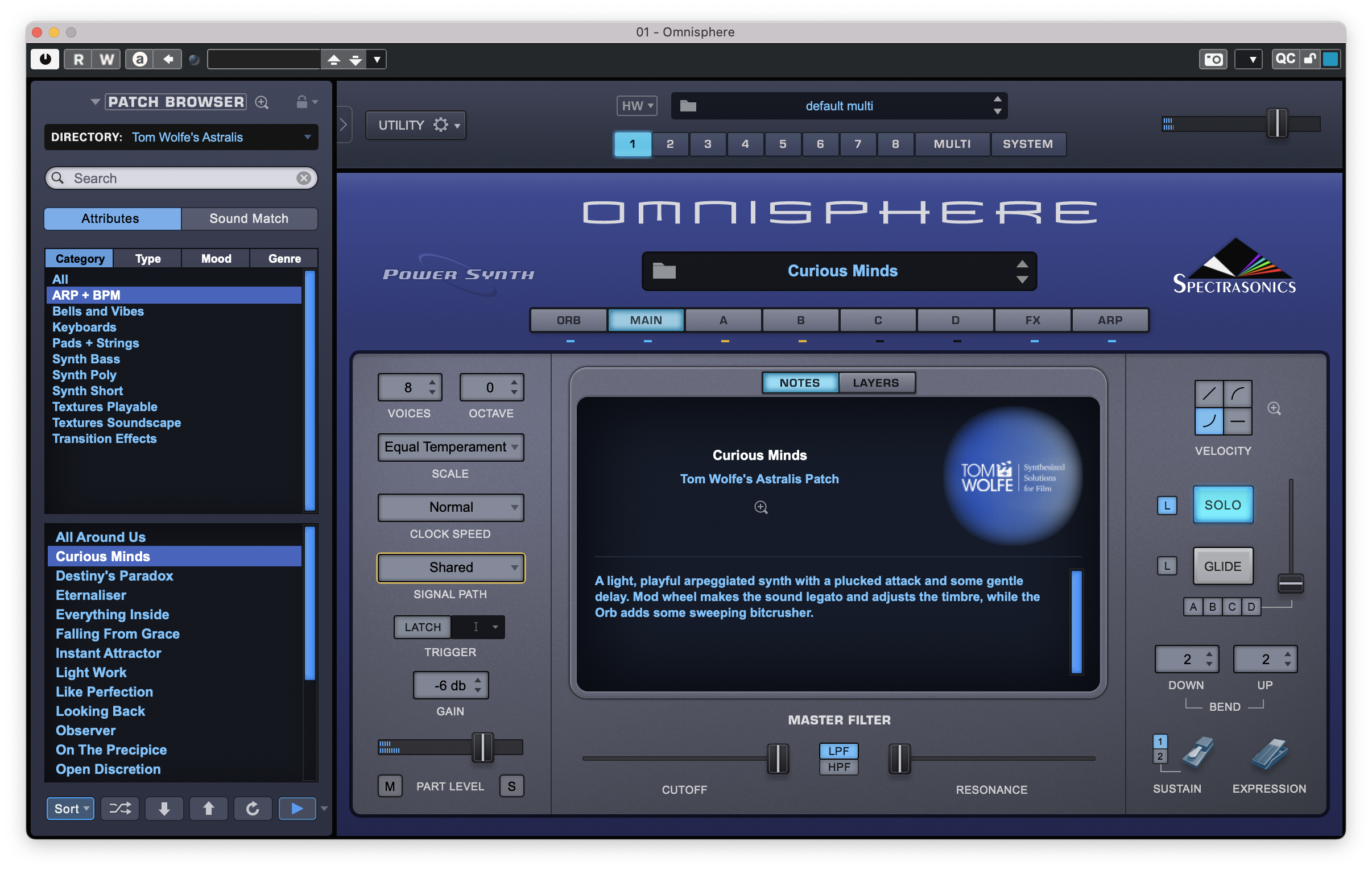Image resolution: width=1372 pixels, height=870 pixels.
Task: Select the Mood attribute column header
Action: click(x=216, y=259)
